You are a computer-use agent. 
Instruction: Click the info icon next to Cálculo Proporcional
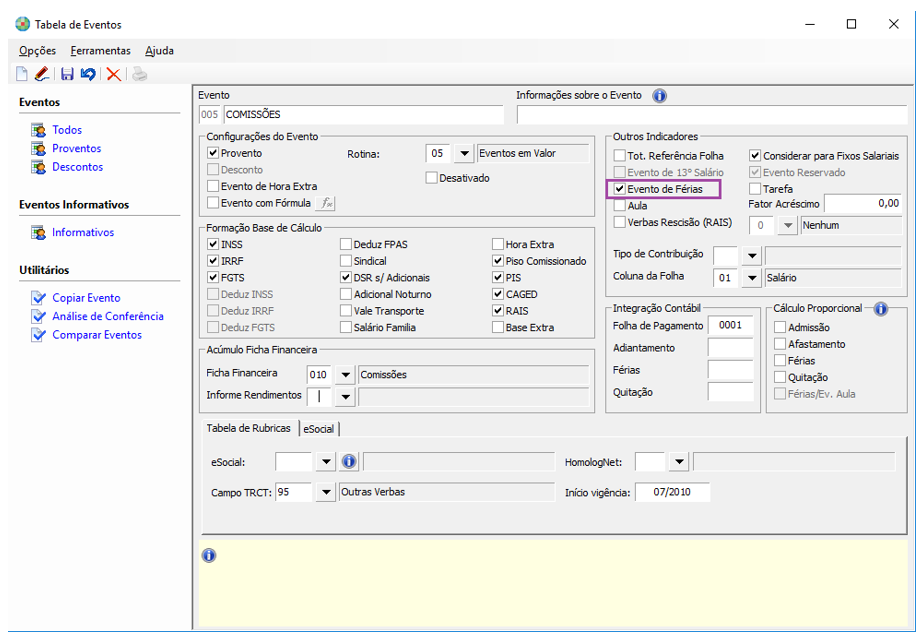[x=881, y=308]
